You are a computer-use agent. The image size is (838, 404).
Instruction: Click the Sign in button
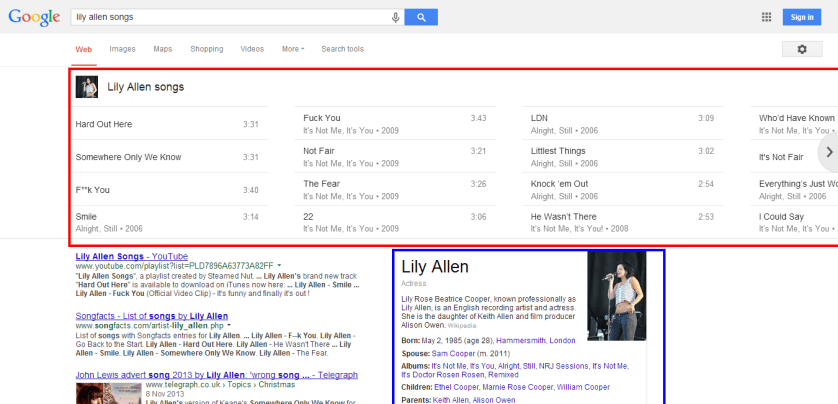click(802, 17)
